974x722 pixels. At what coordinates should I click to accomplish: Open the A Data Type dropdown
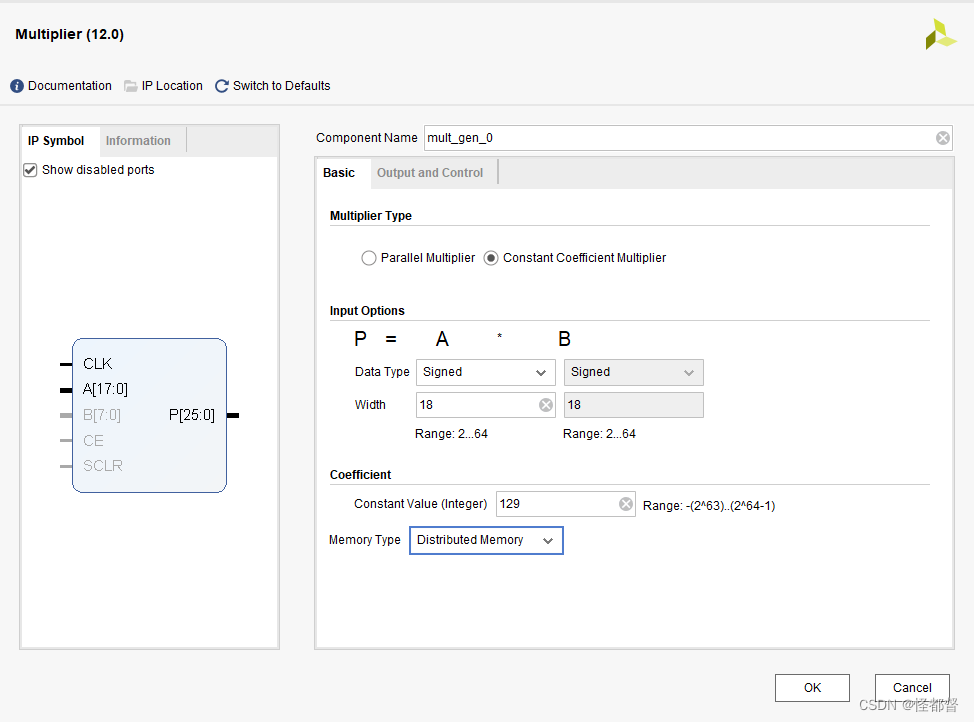(x=486, y=372)
